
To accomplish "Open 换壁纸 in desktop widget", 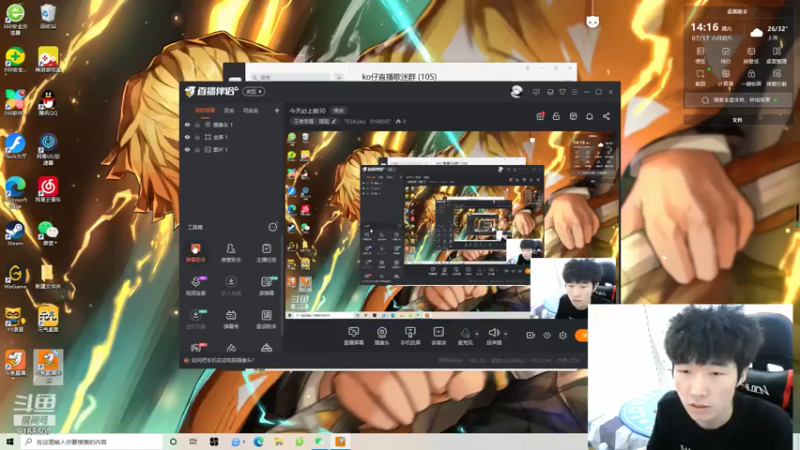I will (x=751, y=55).
